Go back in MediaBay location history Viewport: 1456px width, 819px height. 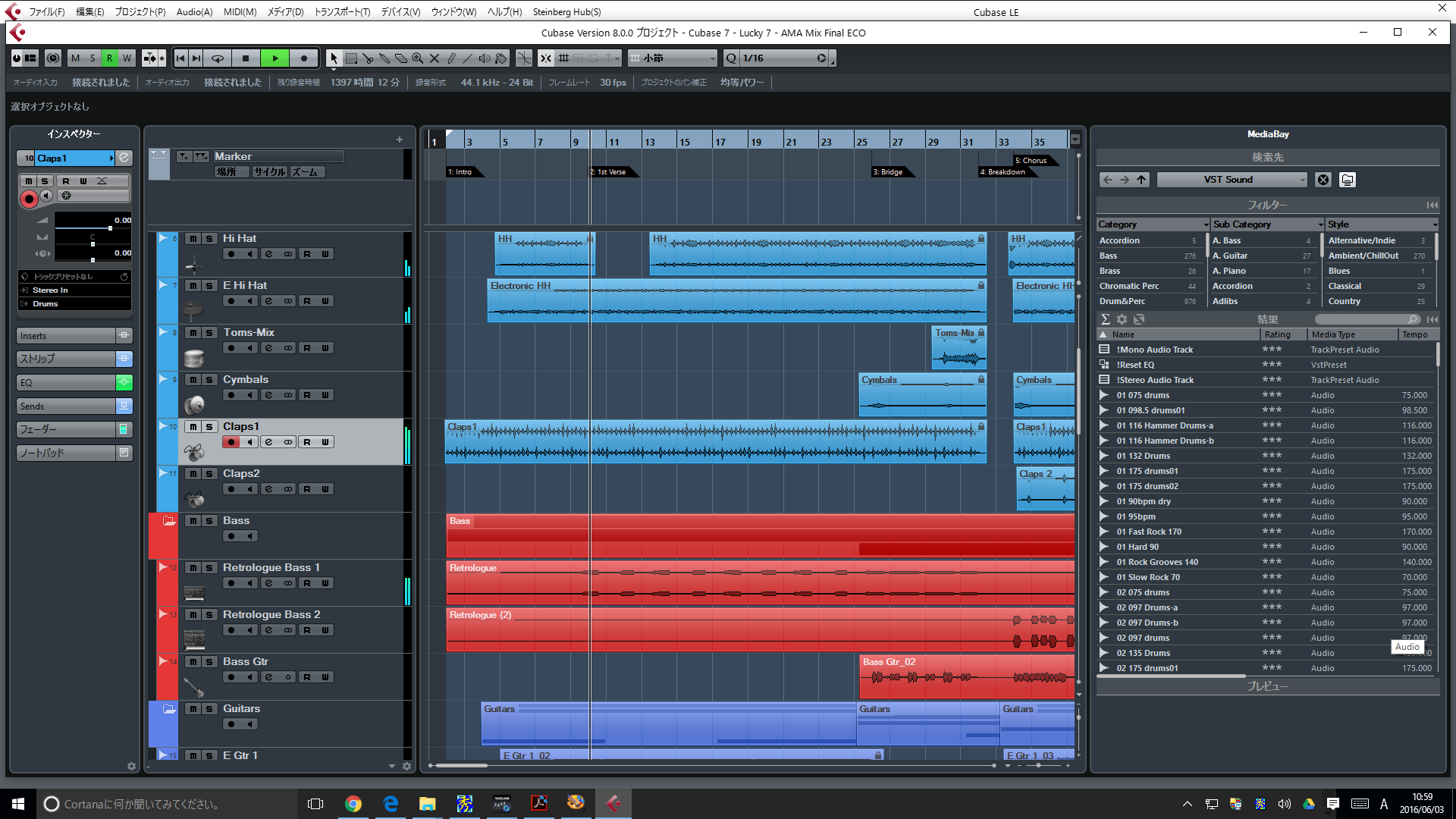[x=1108, y=180]
